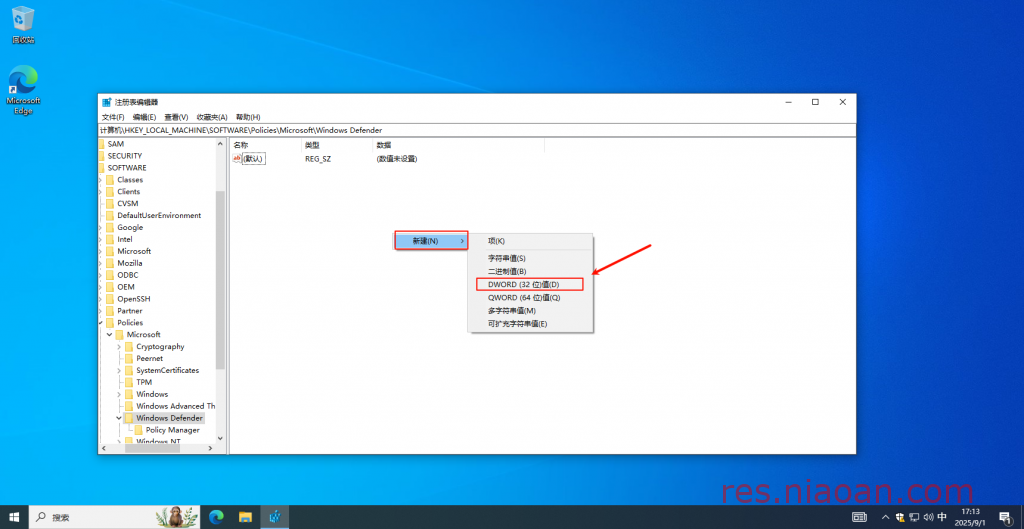
Task: Select the CVSM key
Action: (x=128, y=204)
